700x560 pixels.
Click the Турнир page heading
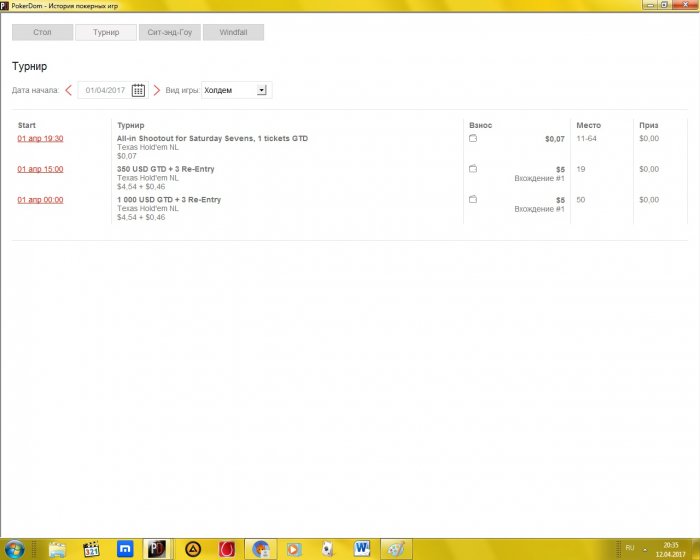pos(29,66)
